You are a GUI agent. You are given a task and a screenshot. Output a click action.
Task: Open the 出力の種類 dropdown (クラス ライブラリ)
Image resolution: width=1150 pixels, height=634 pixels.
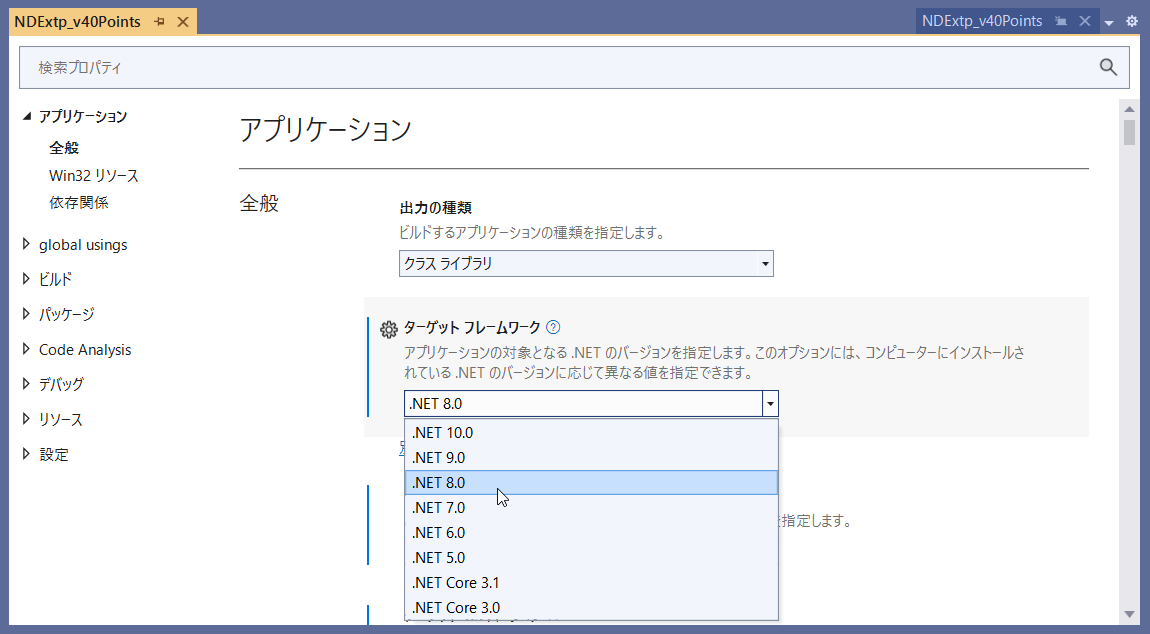(585, 264)
